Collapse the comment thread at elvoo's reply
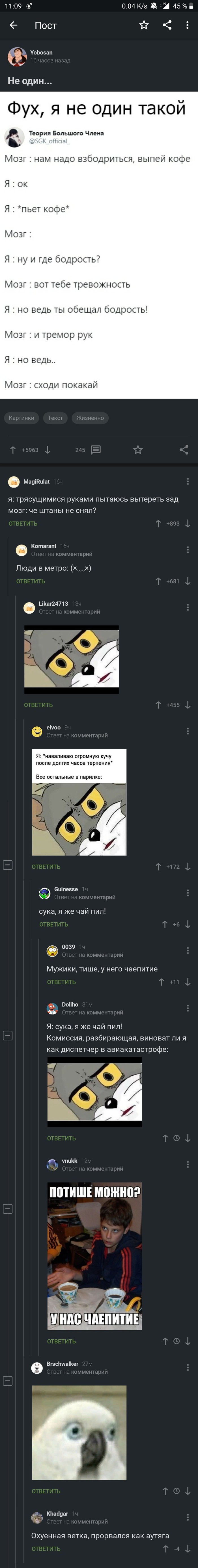 click(8, 864)
